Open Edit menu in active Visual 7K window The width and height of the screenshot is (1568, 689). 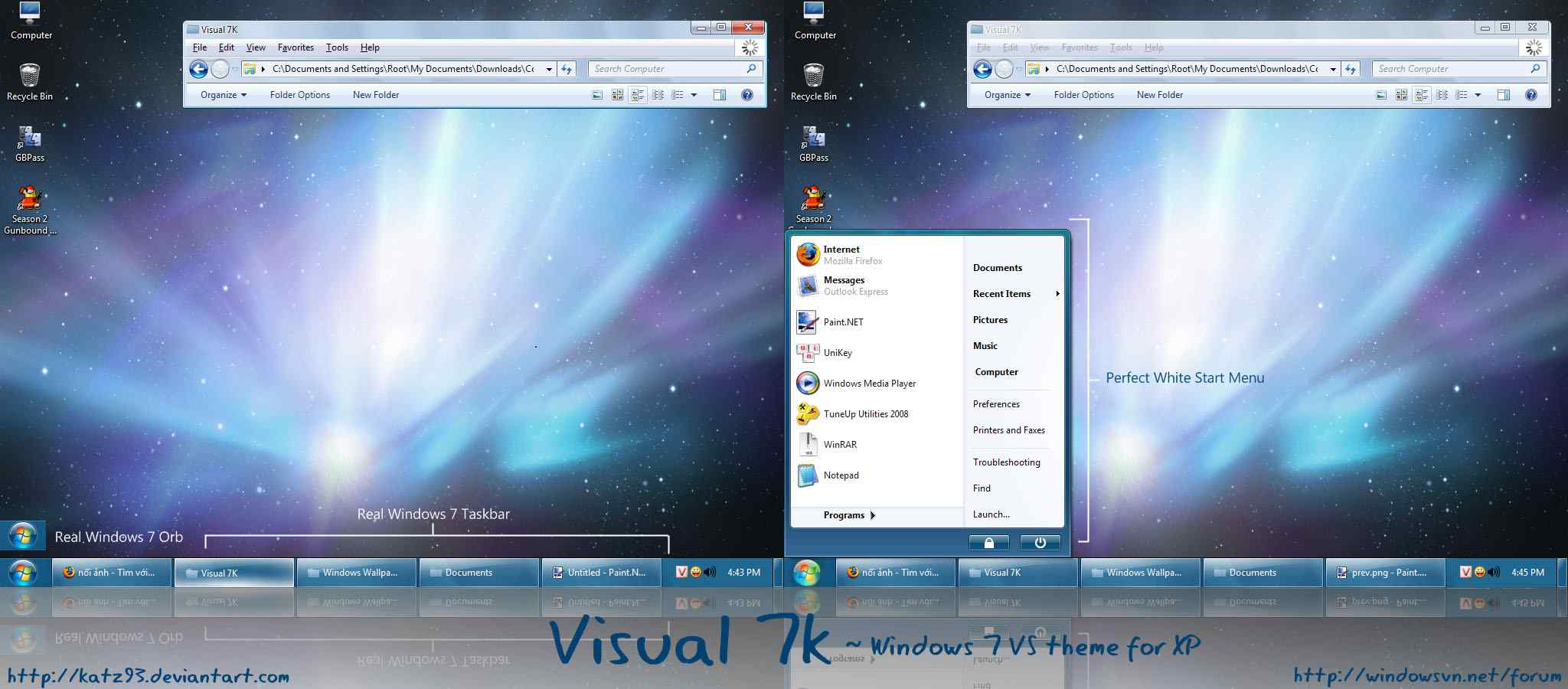[227, 47]
